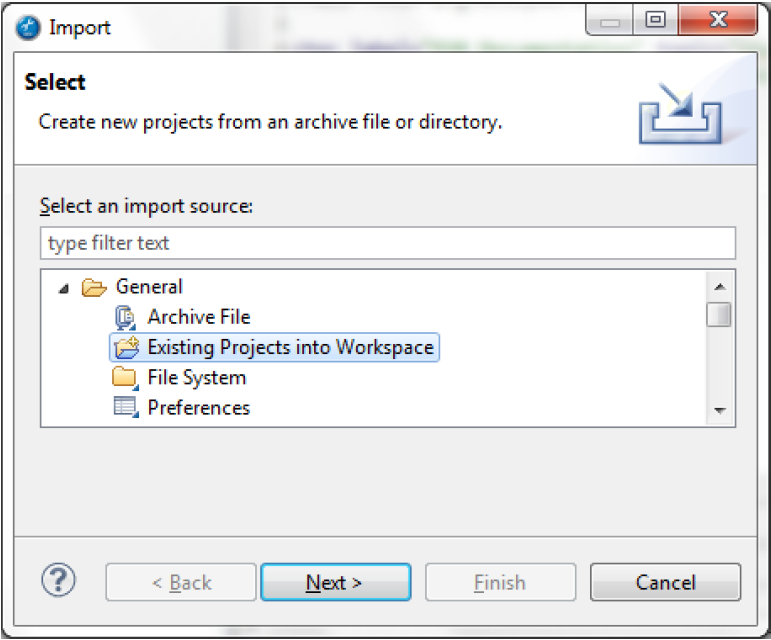
Task: Click the File System folder icon
Action: [x=125, y=378]
